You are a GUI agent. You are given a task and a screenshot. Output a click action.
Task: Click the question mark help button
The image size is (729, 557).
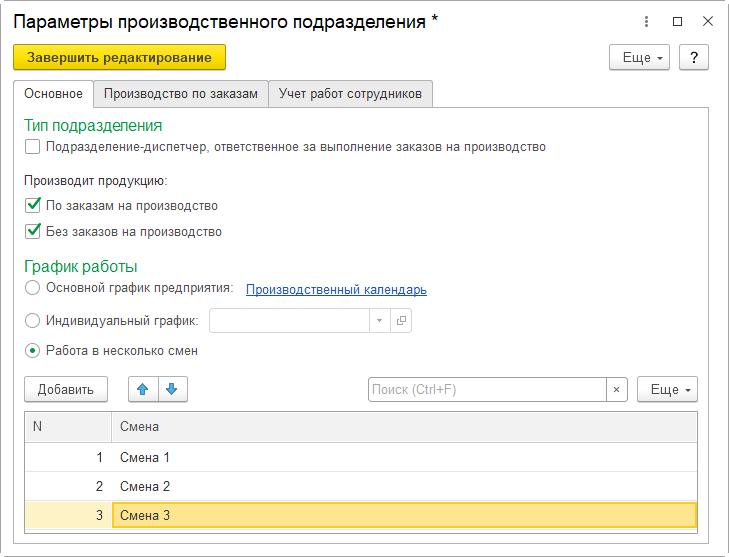pyautogui.click(x=694, y=58)
